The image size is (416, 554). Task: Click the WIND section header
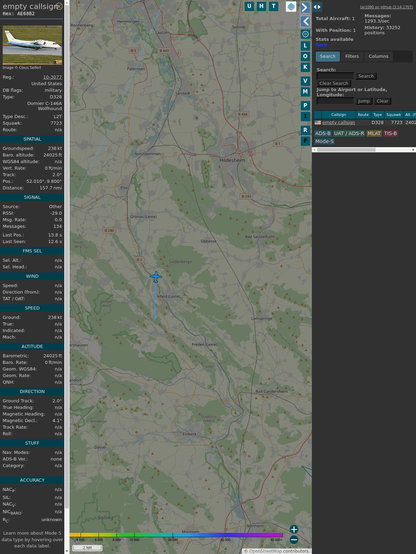point(32,276)
